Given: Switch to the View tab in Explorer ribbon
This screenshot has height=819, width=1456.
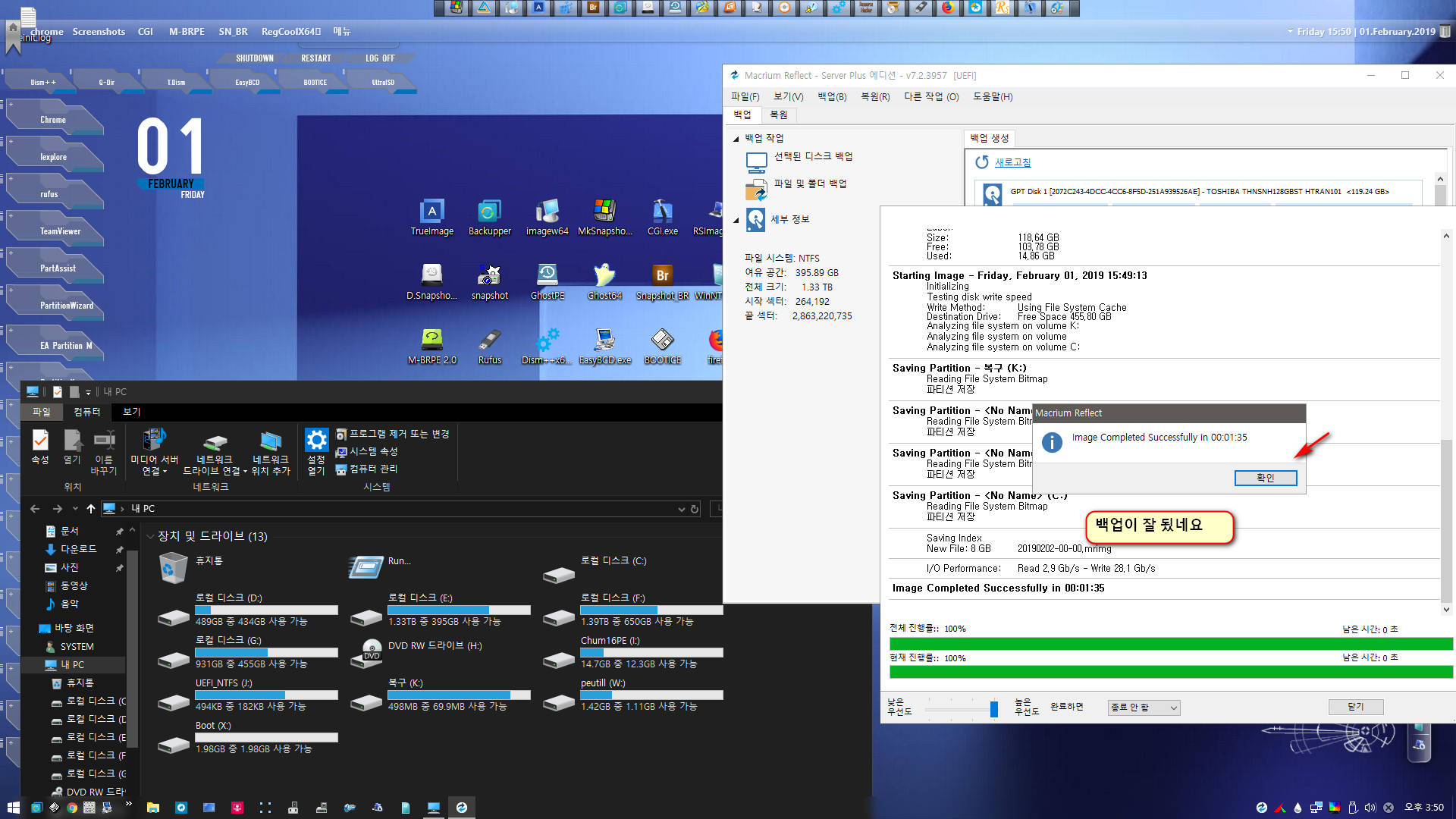Looking at the screenshot, I should pyautogui.click(x=131, y=412).
